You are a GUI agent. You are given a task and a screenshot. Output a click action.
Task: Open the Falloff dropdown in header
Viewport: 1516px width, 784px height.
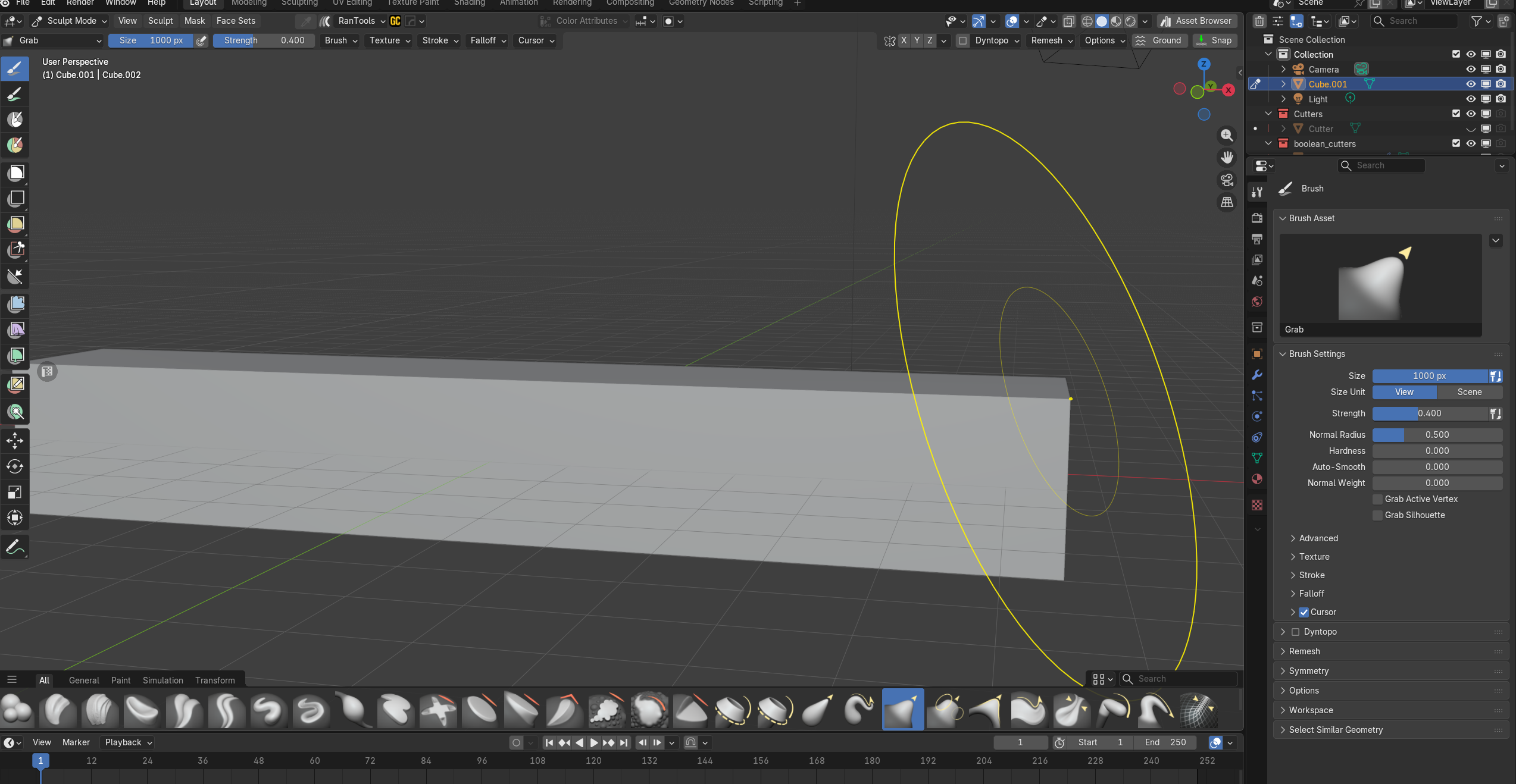point(488,40)
